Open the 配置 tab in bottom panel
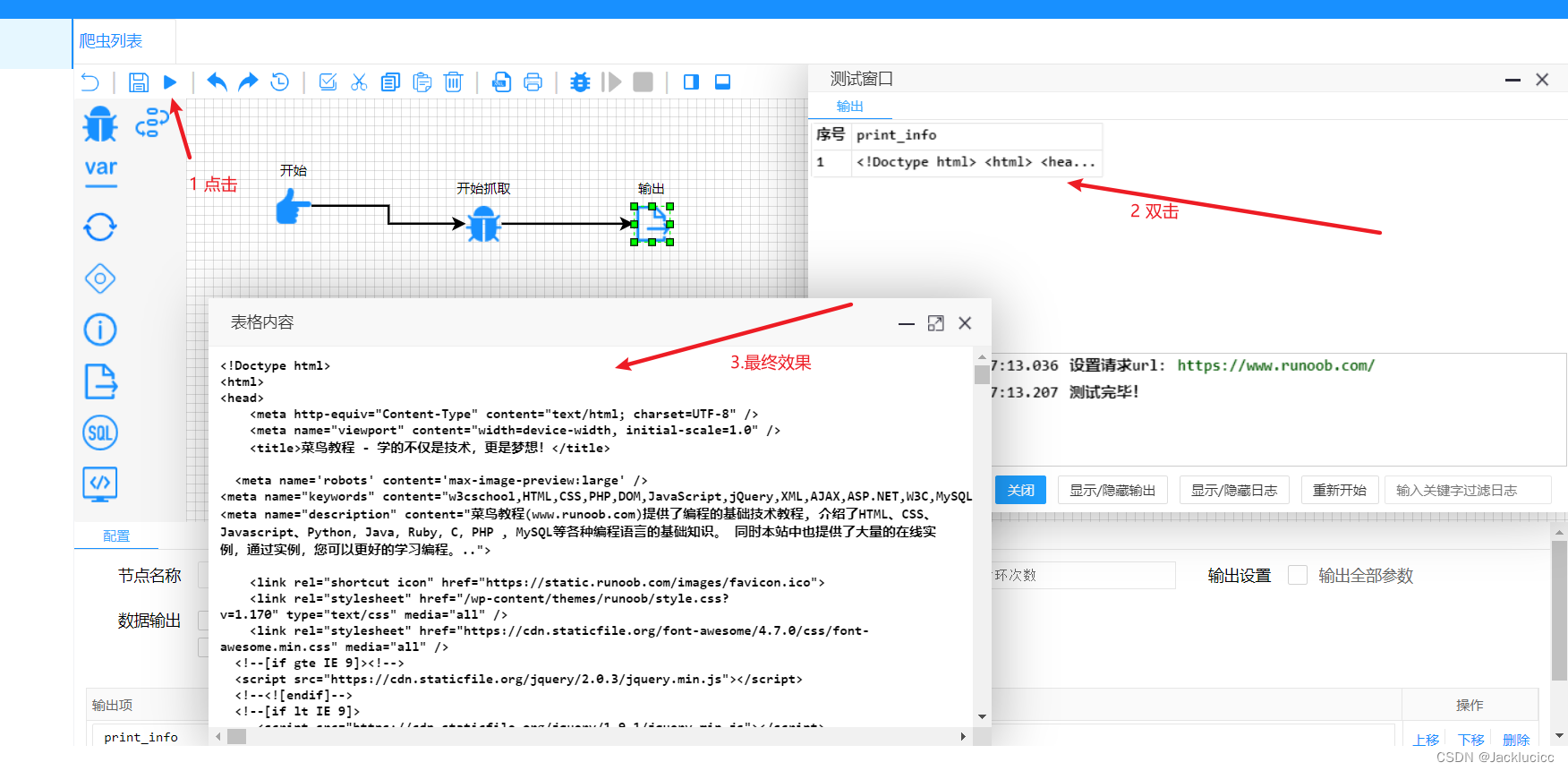This screenshot has width=1568, height=771. click(116, 535)
